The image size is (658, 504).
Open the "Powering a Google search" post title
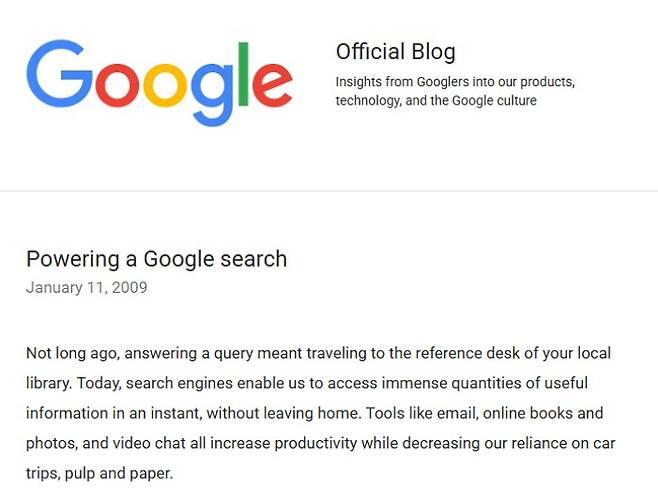click(156, 259)
